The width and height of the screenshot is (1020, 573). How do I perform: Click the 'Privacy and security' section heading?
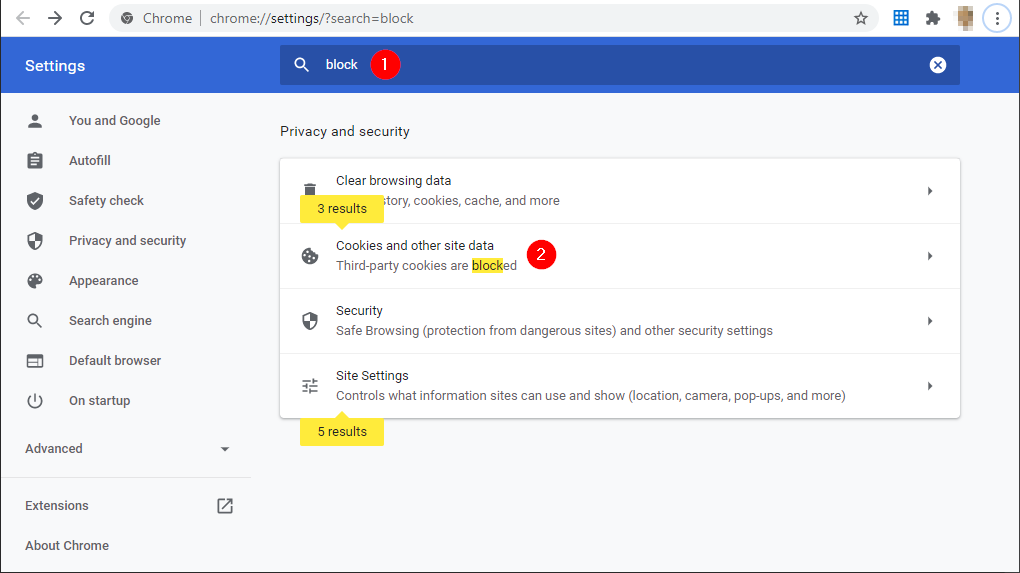(345, 131)
